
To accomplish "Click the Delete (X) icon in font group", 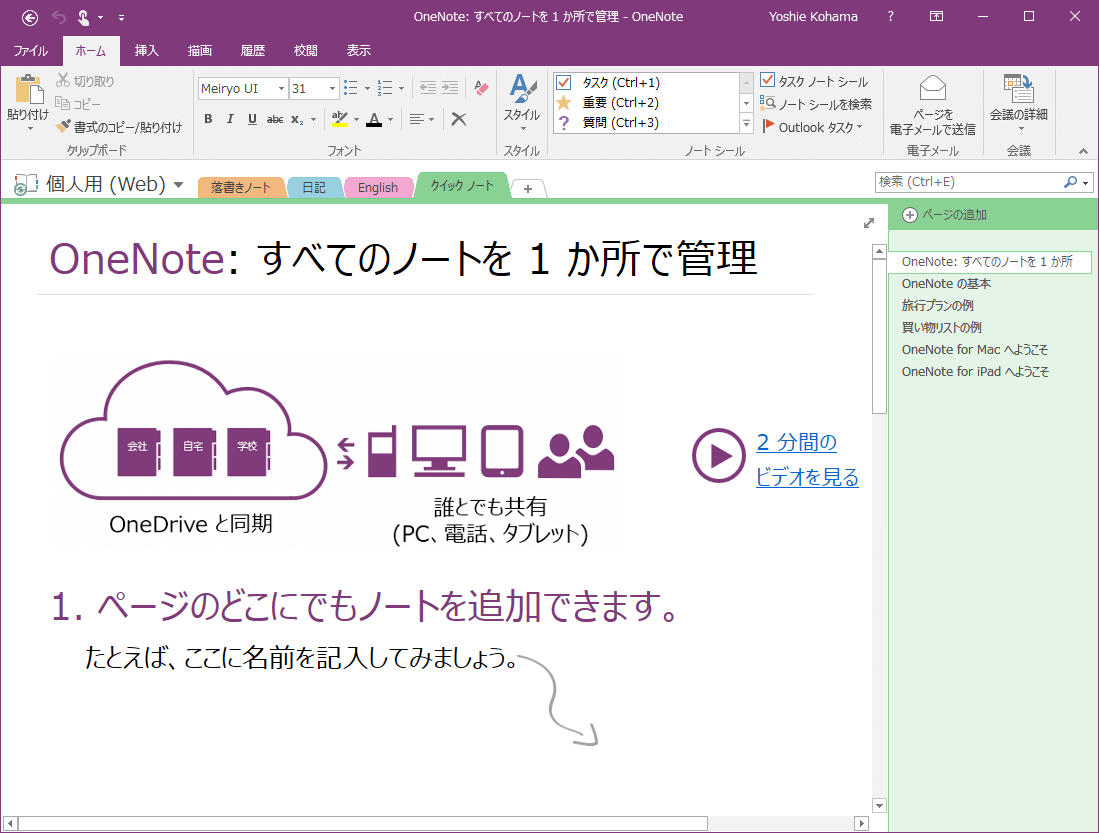I will (x=459, y=119).
